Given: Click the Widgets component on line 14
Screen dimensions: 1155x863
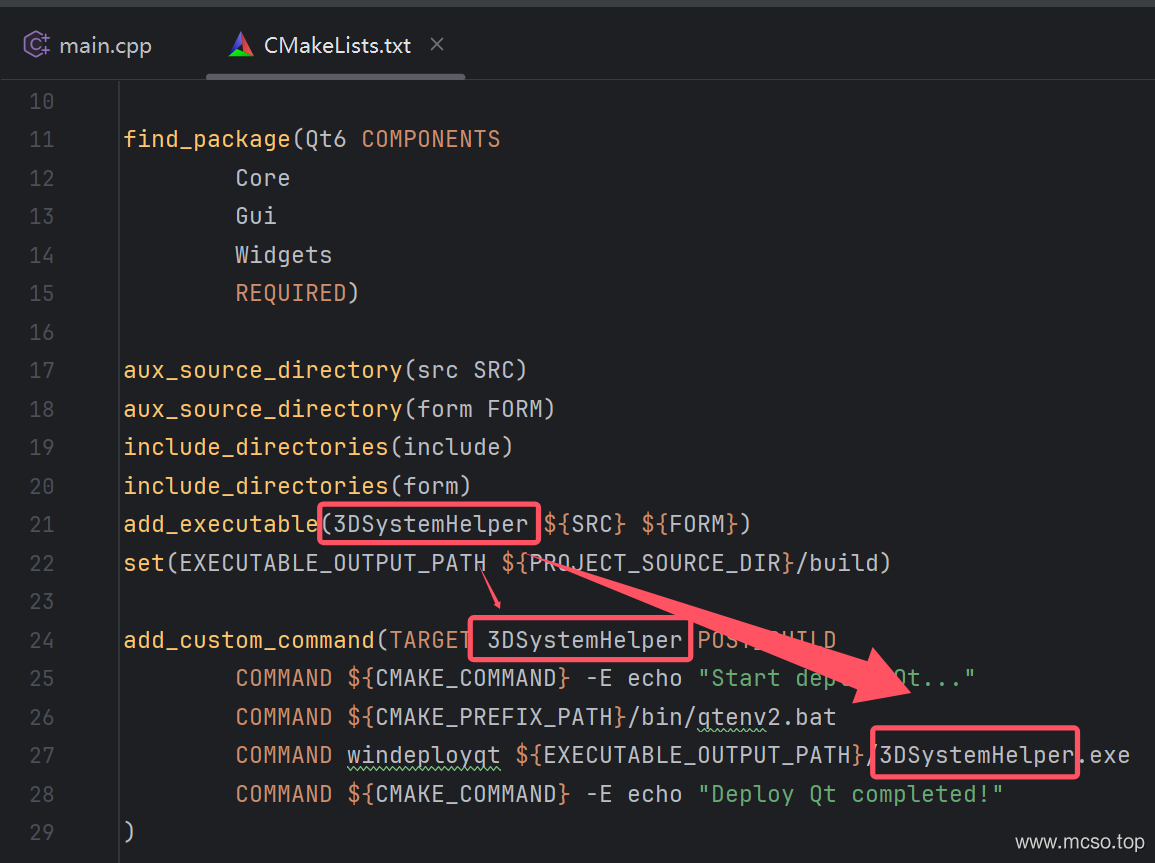Looking at the screenshot, I should [284, 256].
